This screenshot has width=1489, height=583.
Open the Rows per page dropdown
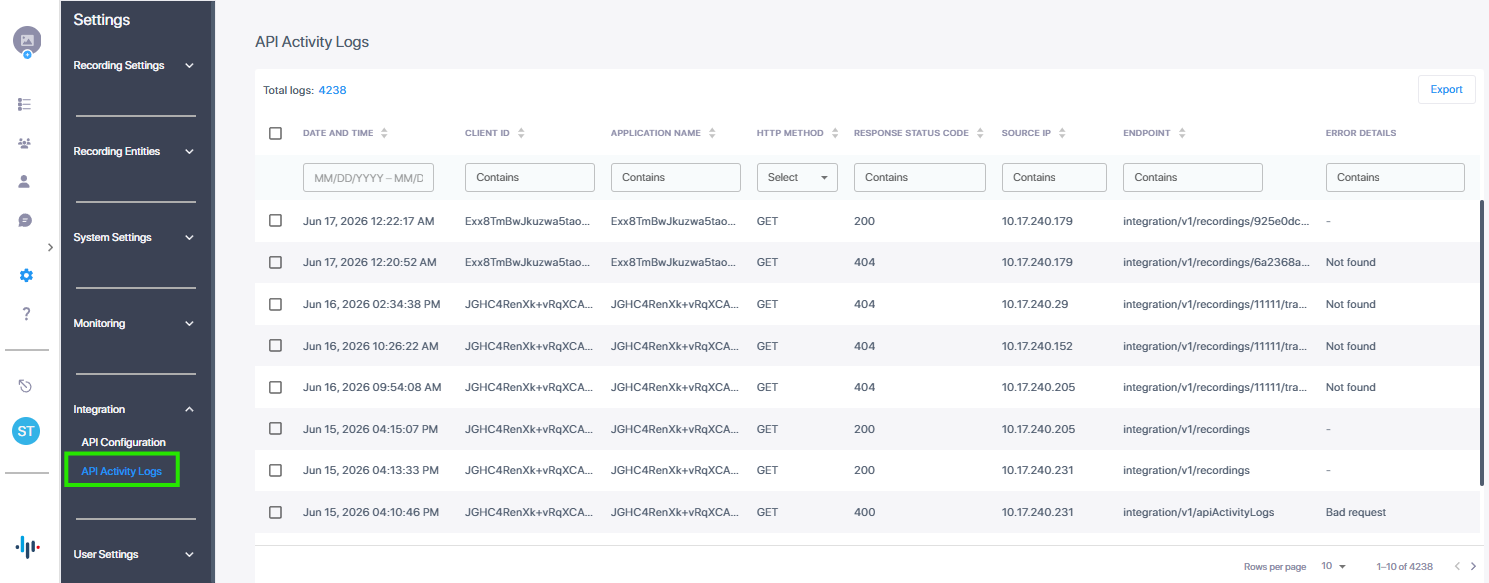click(1333, 566)
